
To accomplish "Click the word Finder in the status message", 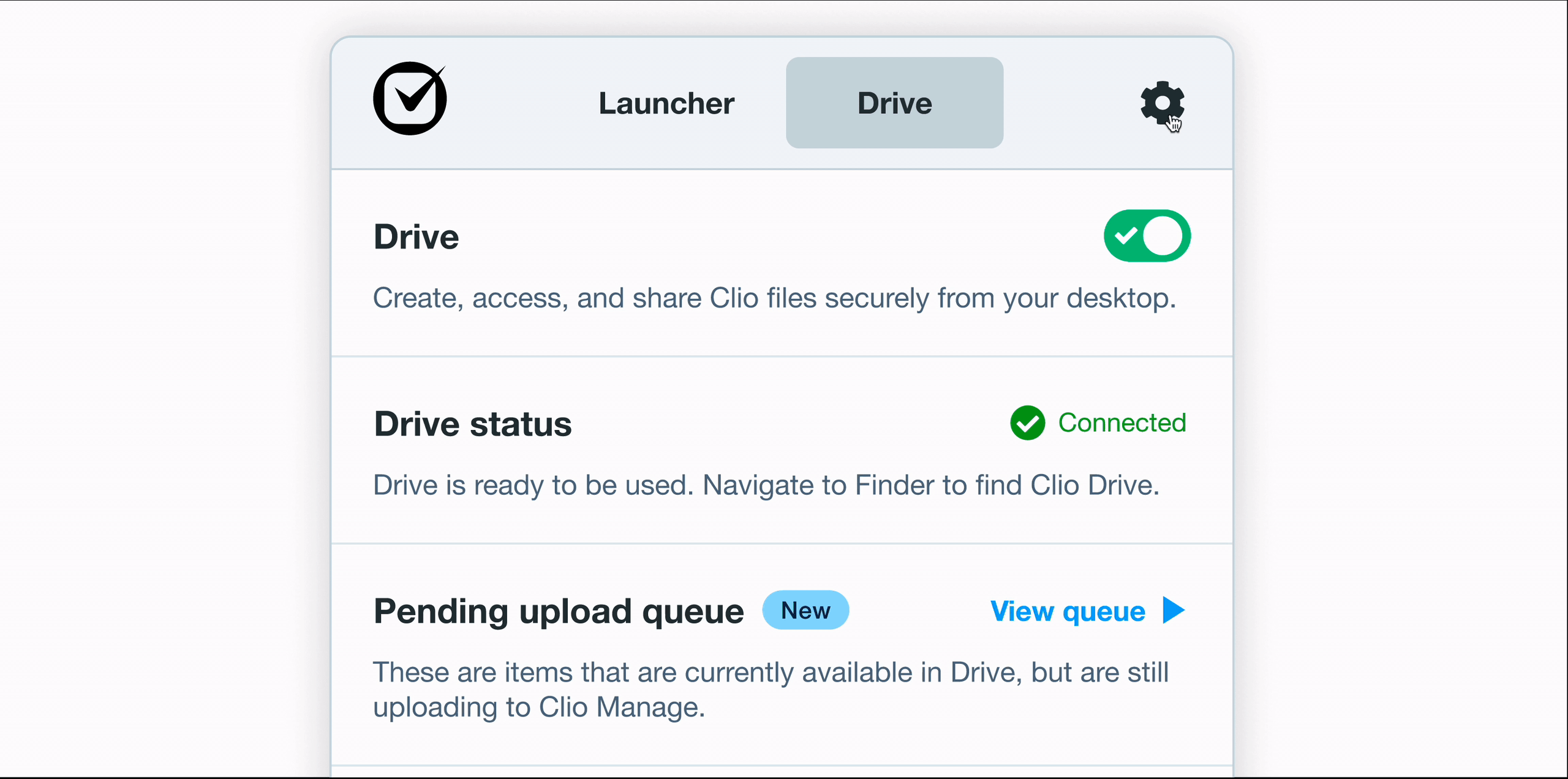I will pos(895,486).
